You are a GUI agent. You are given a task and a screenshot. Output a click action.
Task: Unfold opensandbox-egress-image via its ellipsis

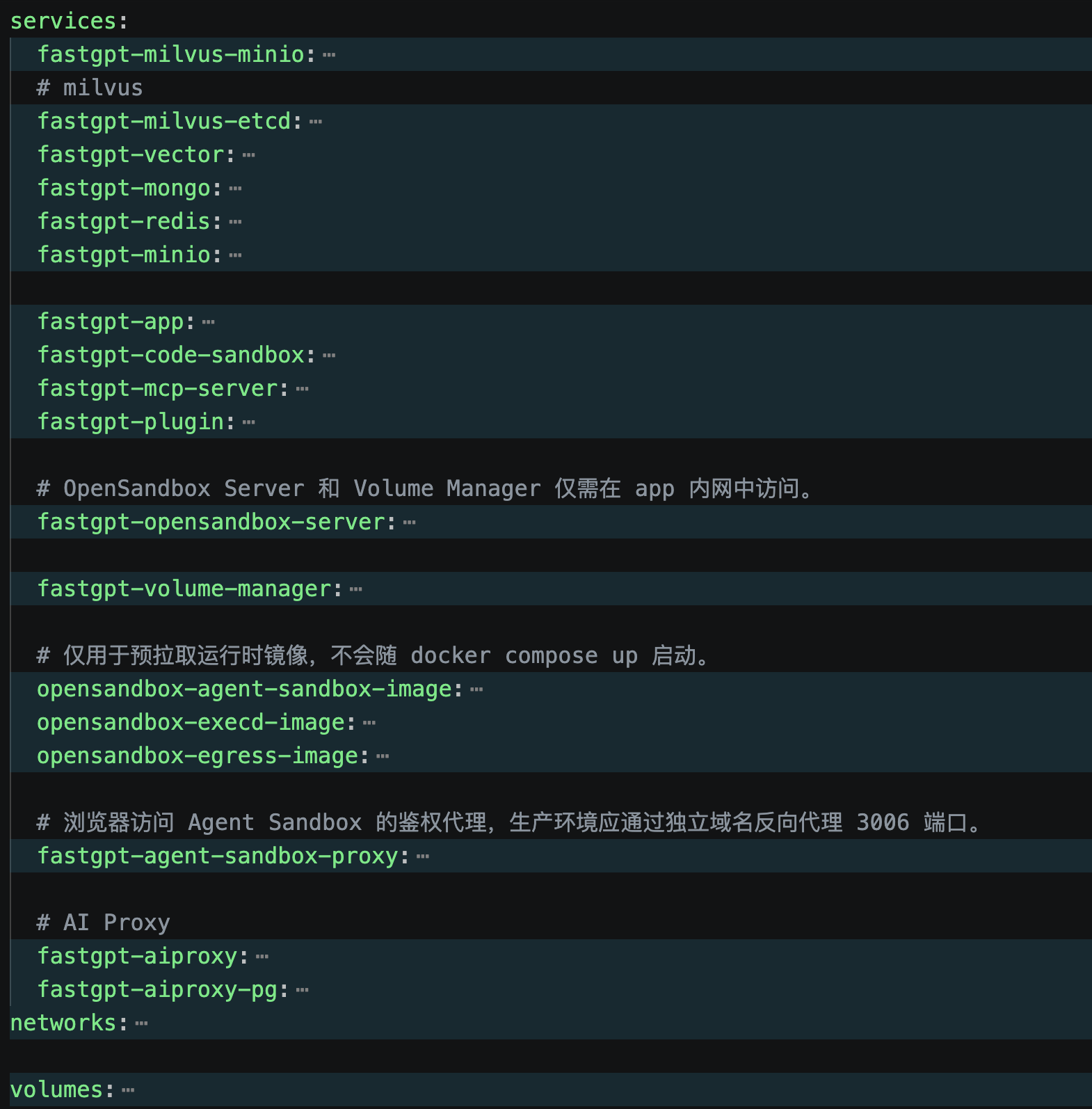coord(383,756)
